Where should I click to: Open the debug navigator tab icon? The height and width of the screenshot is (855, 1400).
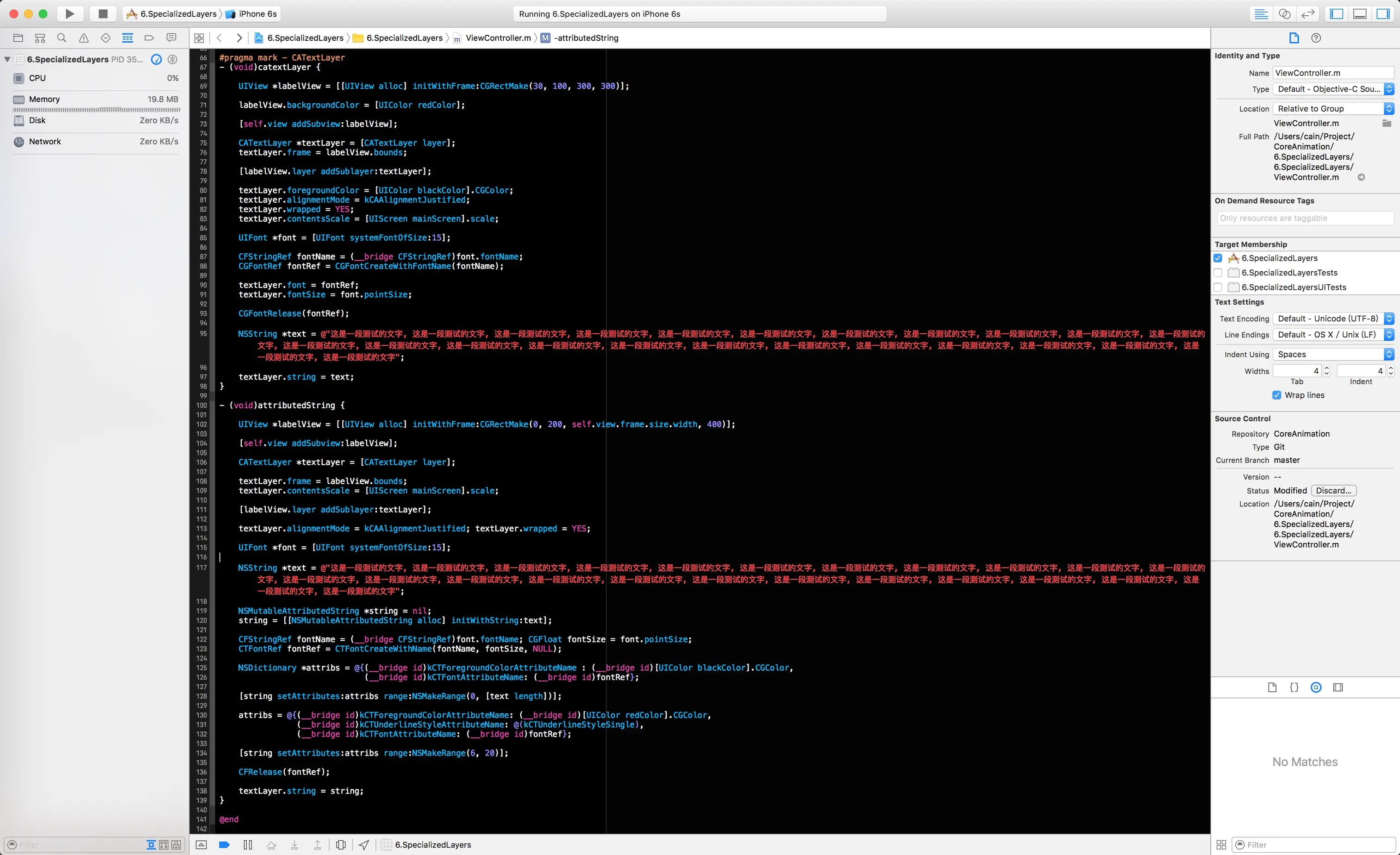(127, 38)
